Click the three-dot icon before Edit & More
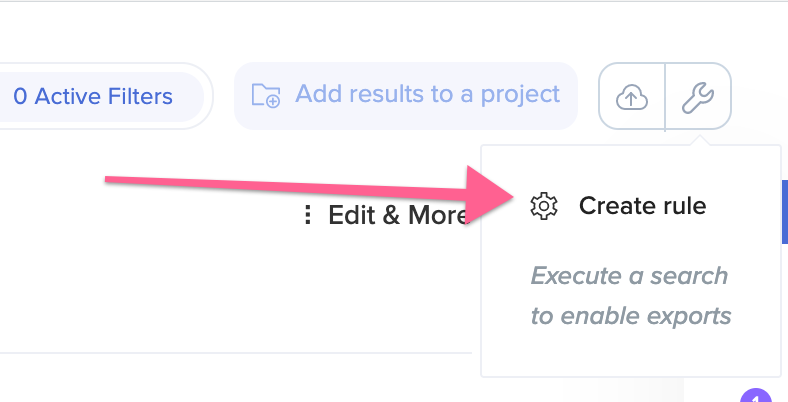Viewport: 788px width, 402px height. pyautogui.click(x=308, y=215)
